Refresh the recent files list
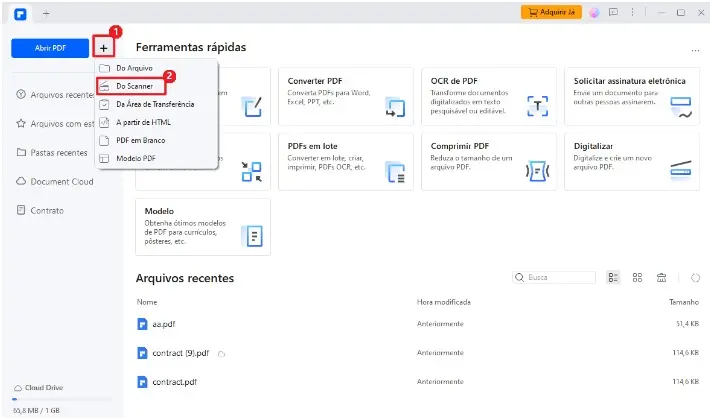This screenshot has width=710, height=419. (696, 277)
